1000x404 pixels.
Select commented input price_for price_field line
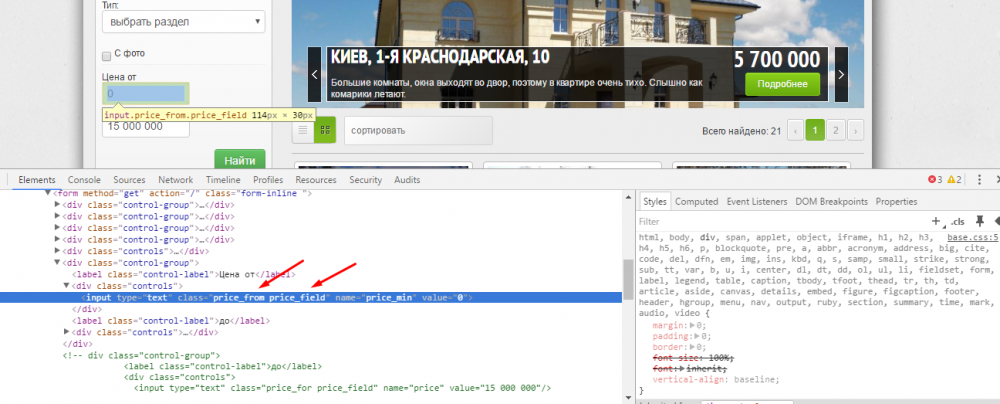pyautogui.click(x=342, y=388)
